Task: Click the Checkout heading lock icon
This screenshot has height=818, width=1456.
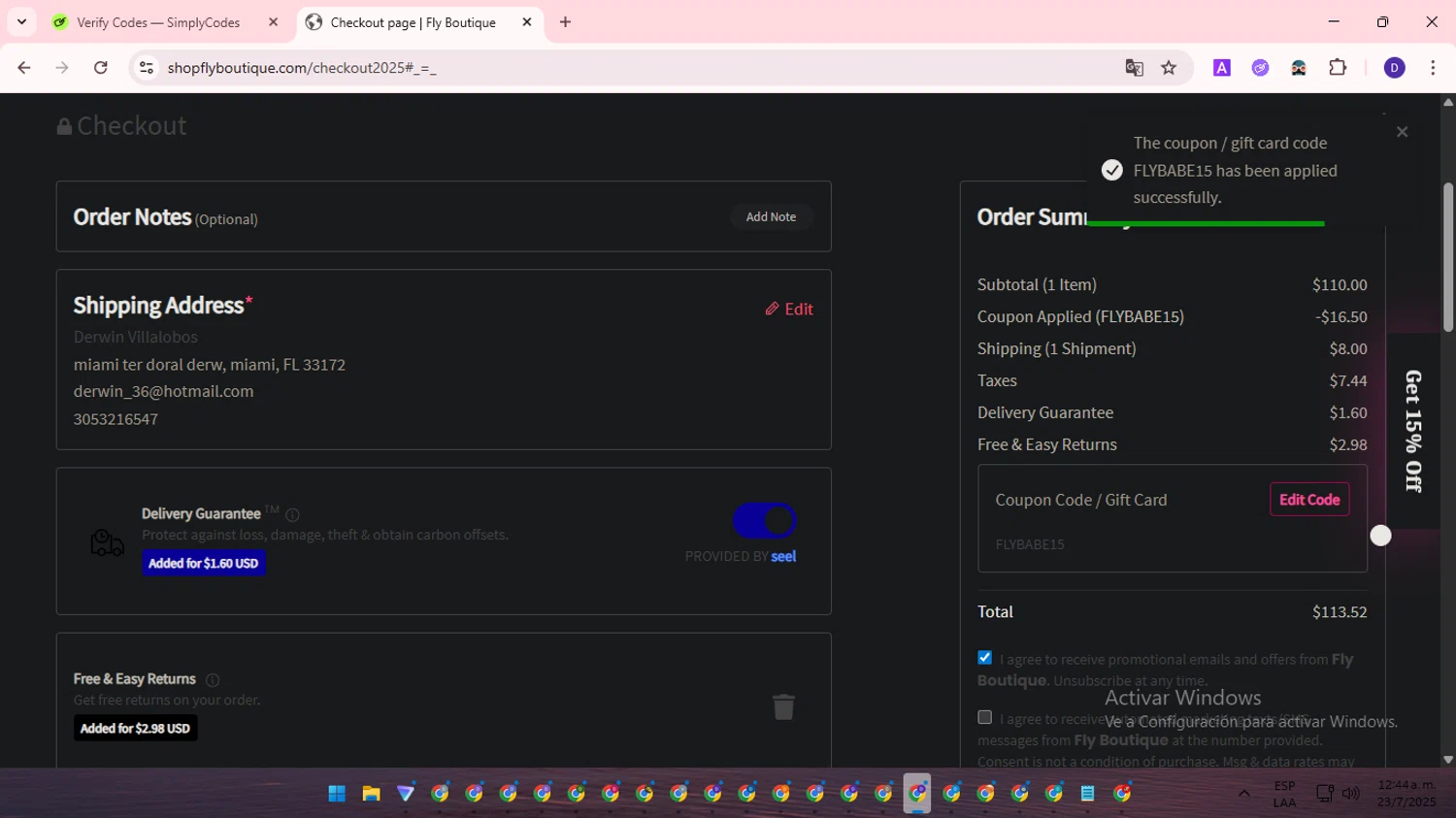Action: tap(64, 126)
